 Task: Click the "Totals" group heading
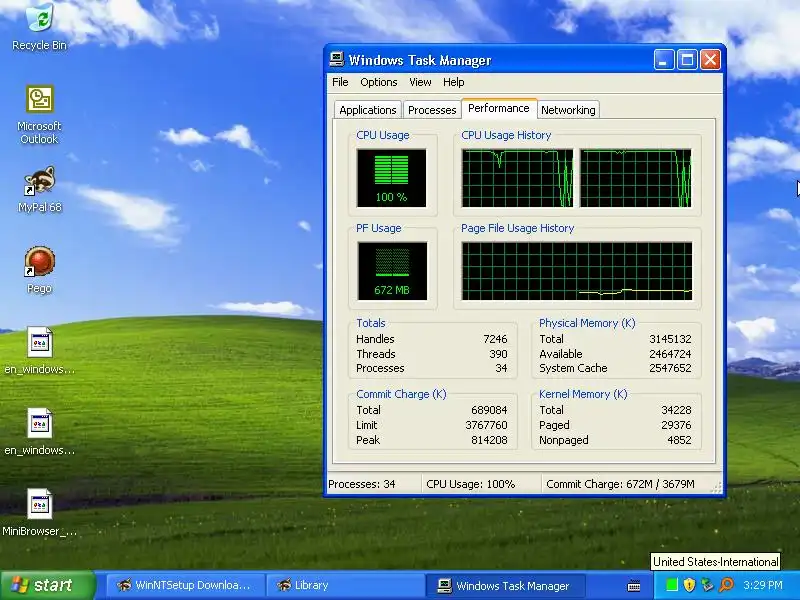pyautogui.click(x=370, y=323)
